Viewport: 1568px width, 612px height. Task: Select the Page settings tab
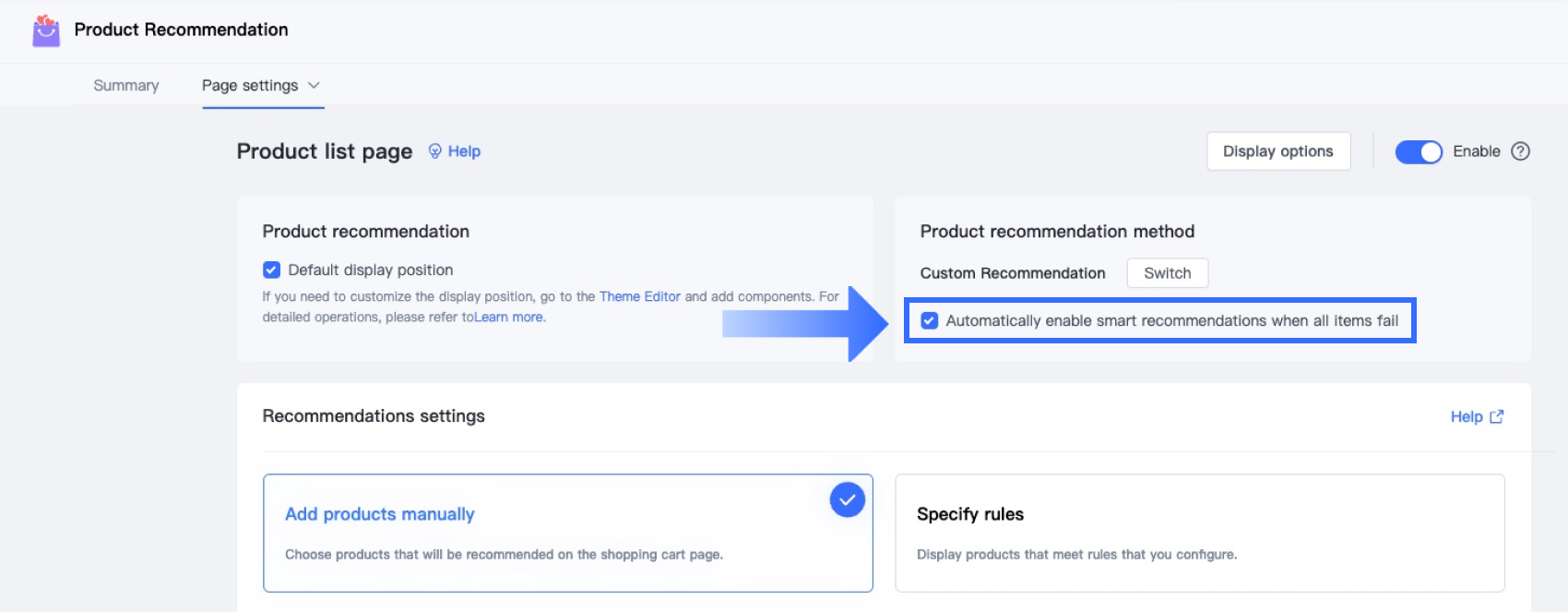click(250, 86)
